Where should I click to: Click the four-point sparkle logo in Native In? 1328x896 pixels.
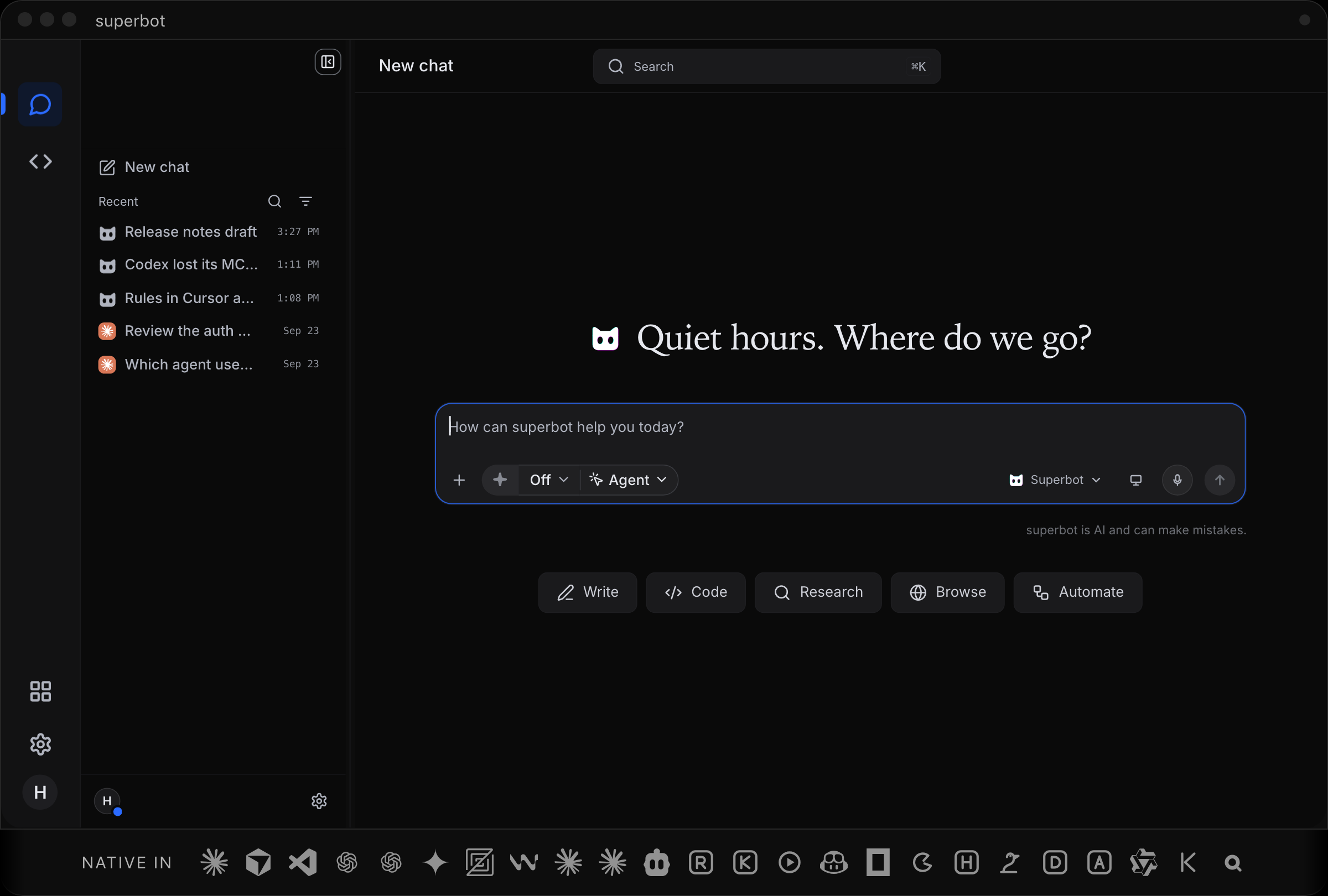point(435,862)
